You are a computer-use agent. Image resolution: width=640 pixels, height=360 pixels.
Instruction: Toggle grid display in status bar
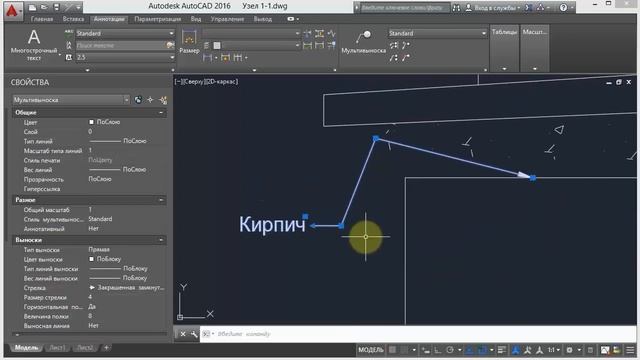pyautogui.click(x=392, y=350)
